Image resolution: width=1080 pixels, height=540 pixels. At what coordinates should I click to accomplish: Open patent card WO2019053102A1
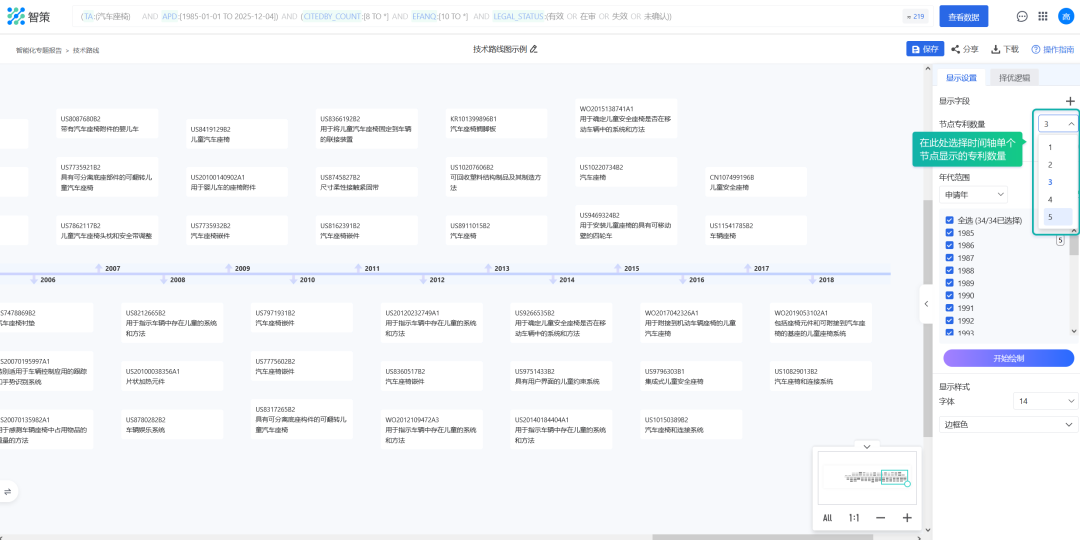(x=820, y=322)
